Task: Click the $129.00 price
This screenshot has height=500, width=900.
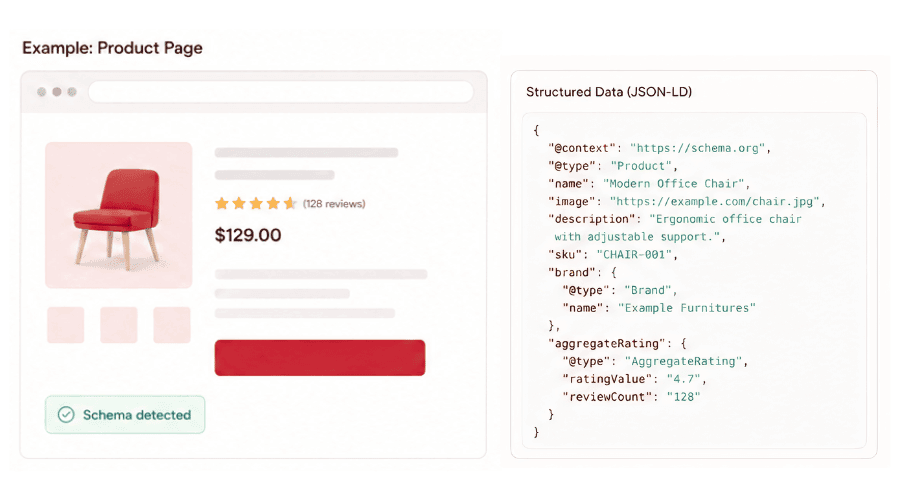Action: [x=248, y=235]
